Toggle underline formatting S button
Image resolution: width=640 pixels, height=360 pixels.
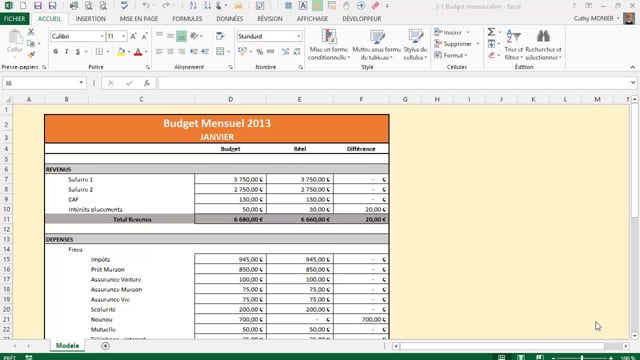78,51
